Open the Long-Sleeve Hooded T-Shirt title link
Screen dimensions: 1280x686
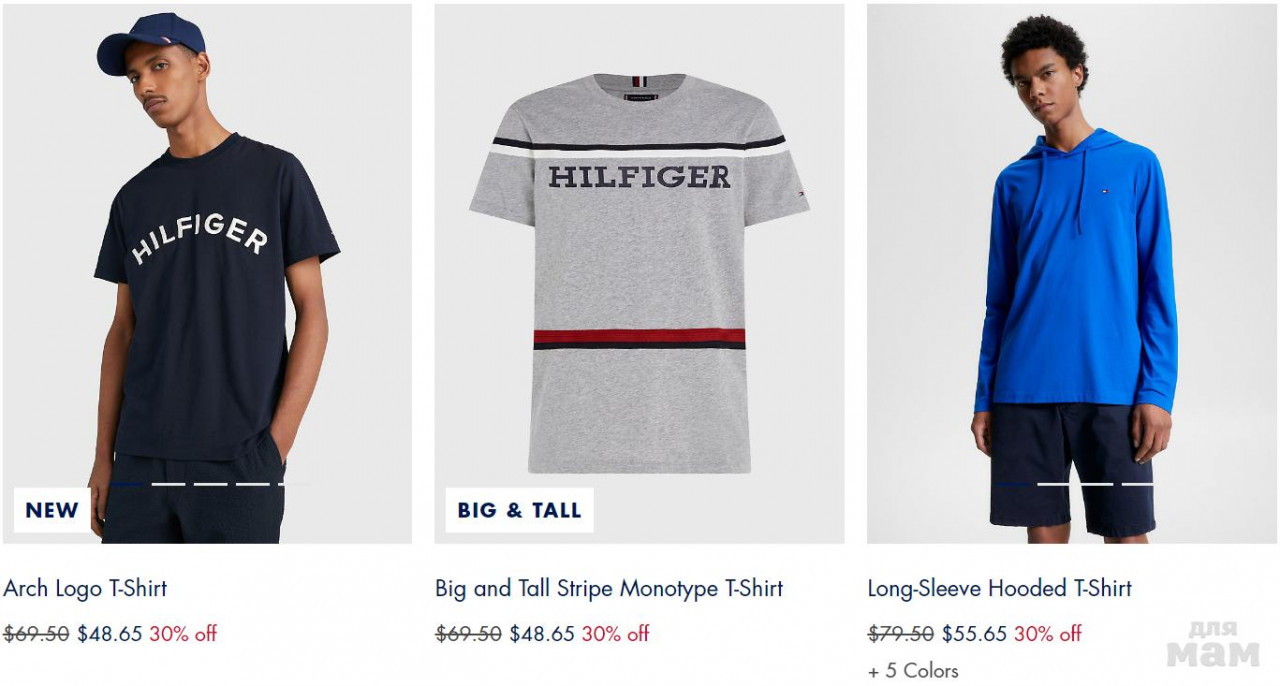(x=999, y=588)
